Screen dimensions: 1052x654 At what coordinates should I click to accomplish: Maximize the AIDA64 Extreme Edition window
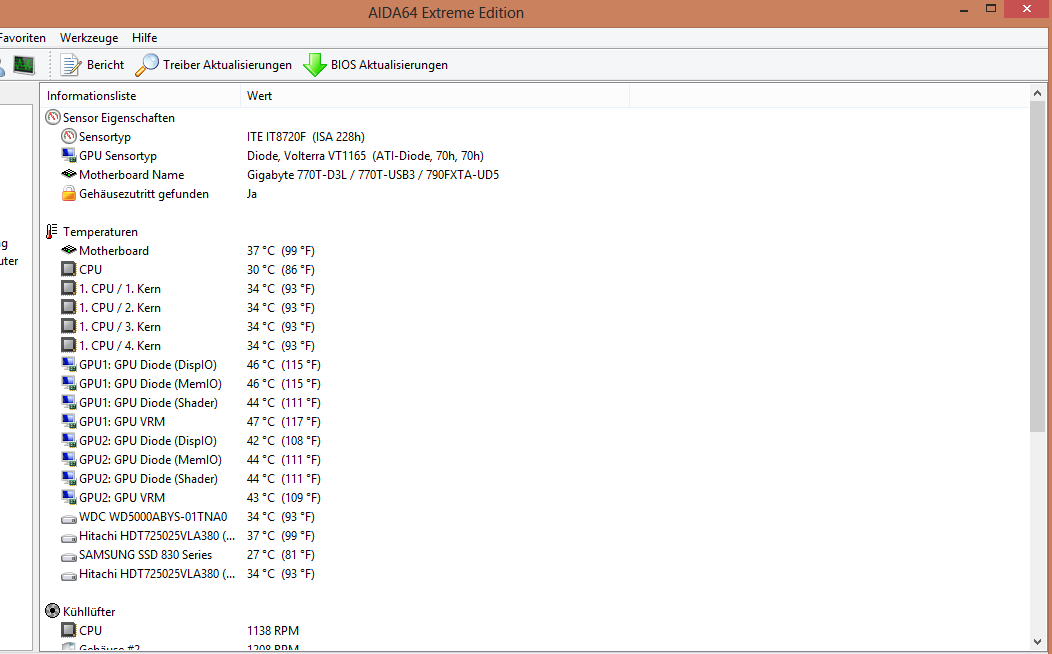(x=991, y=9)
